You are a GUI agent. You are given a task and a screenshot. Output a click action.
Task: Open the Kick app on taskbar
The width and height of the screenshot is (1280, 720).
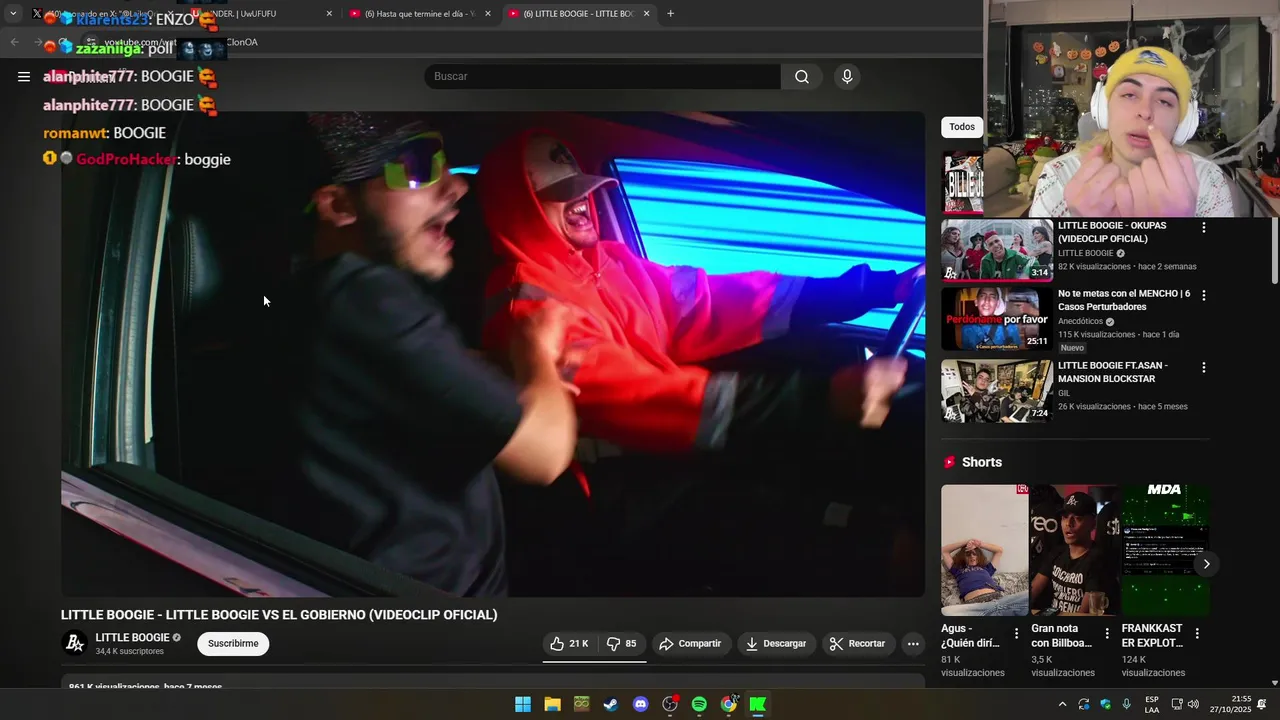758,704
